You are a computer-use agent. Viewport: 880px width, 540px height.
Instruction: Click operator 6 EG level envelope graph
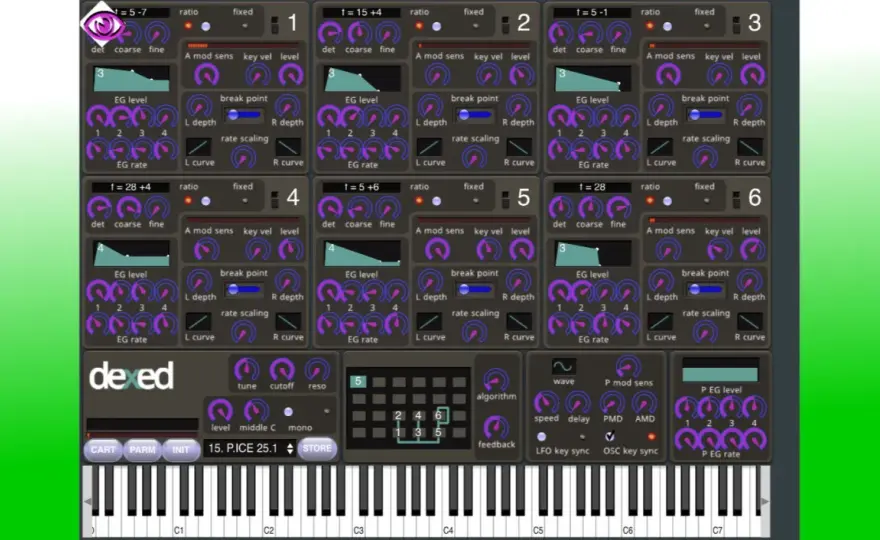pos(593,253)
